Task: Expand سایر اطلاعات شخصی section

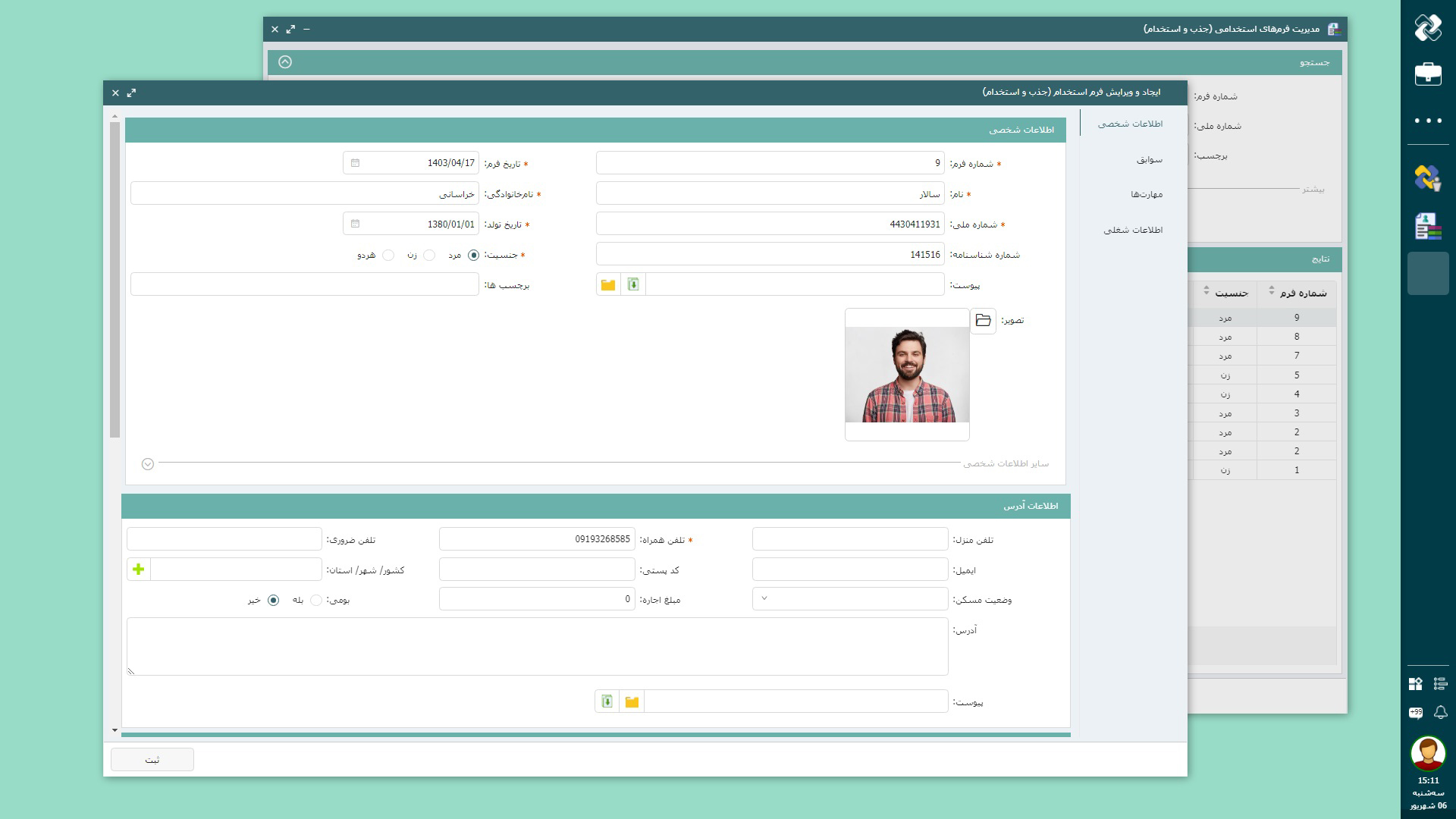Action: pyautogui.click(x=148, y=464)
